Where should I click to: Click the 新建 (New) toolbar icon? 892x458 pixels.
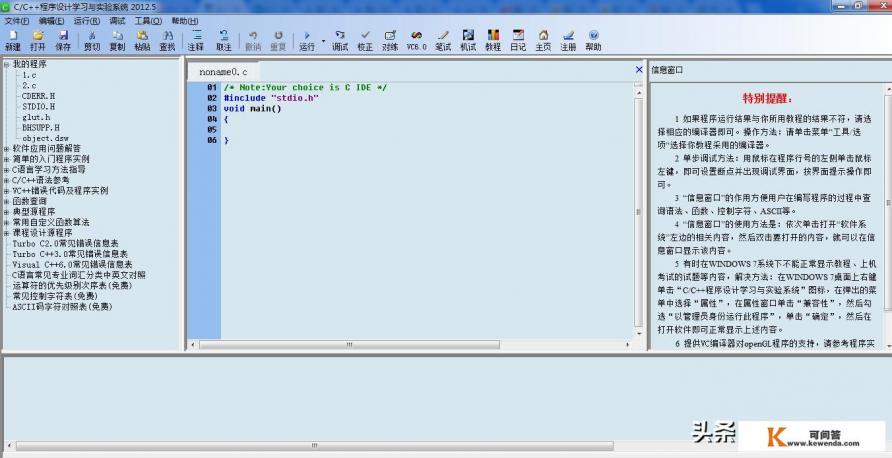[x=13, y=39]
